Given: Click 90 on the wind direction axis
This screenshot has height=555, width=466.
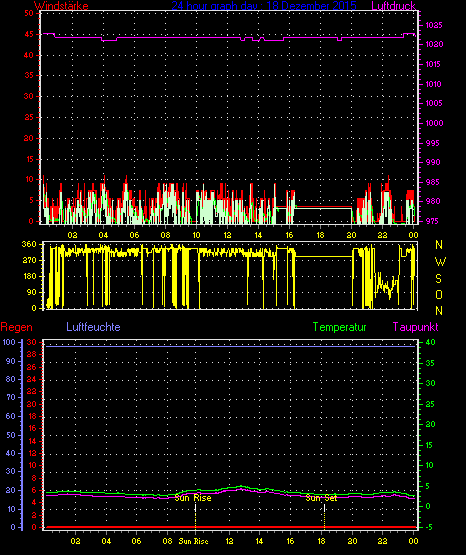Looking at the screenshot, I should point(32,292).
